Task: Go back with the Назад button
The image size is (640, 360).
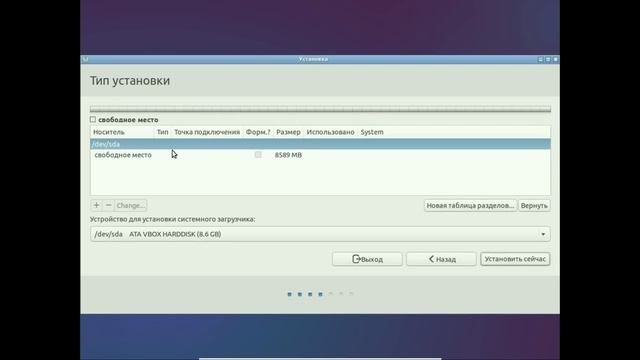Action: 441,259
